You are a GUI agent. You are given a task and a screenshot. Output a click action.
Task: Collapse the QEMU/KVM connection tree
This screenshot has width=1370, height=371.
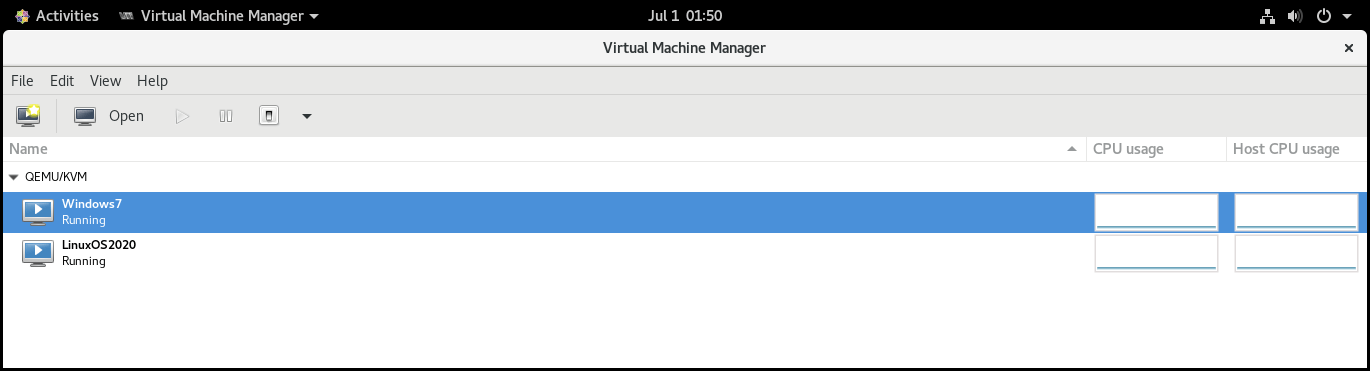point(14,177)
